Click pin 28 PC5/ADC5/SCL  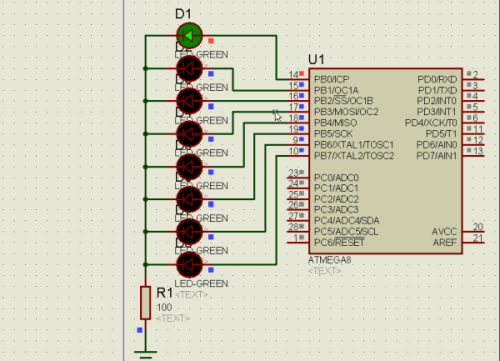(298, 232)
